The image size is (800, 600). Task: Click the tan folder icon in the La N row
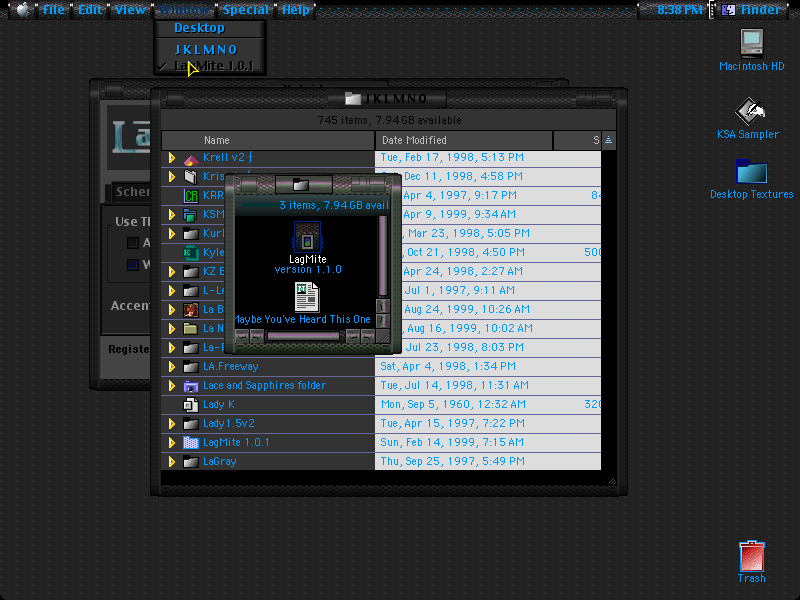click(x=191, y=329)
